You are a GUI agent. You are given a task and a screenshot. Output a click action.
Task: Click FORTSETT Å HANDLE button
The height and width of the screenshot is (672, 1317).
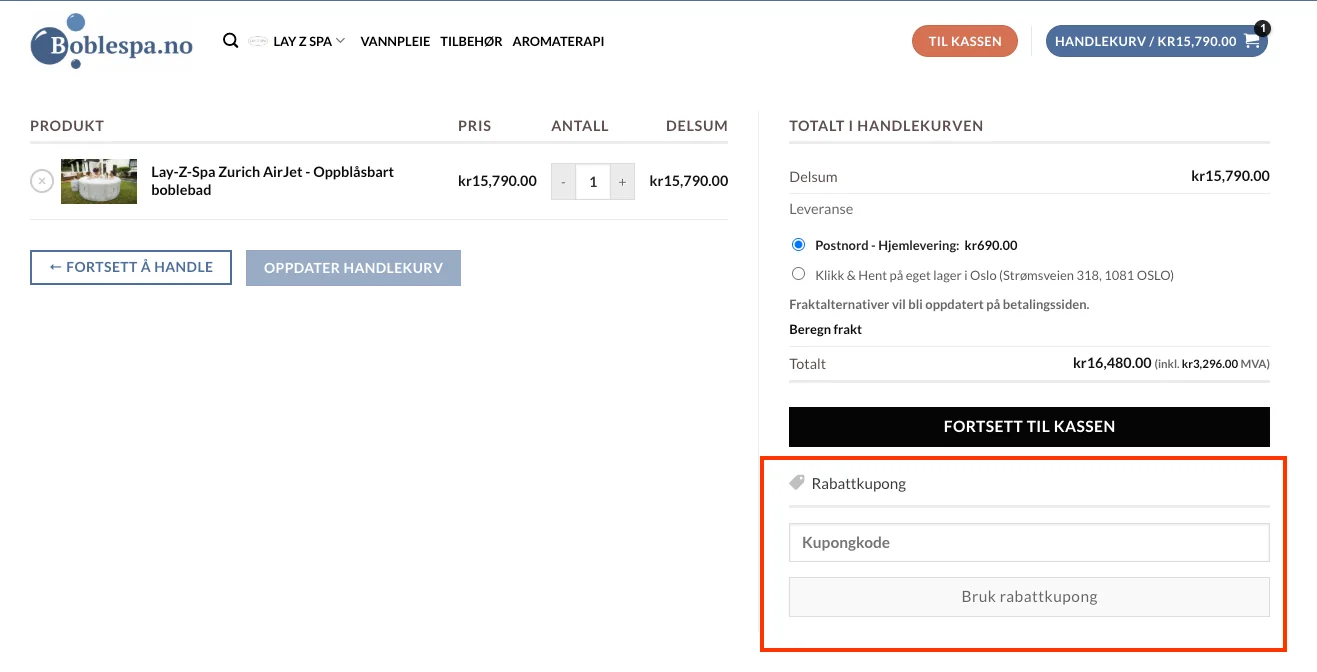[x=131, y=267]
